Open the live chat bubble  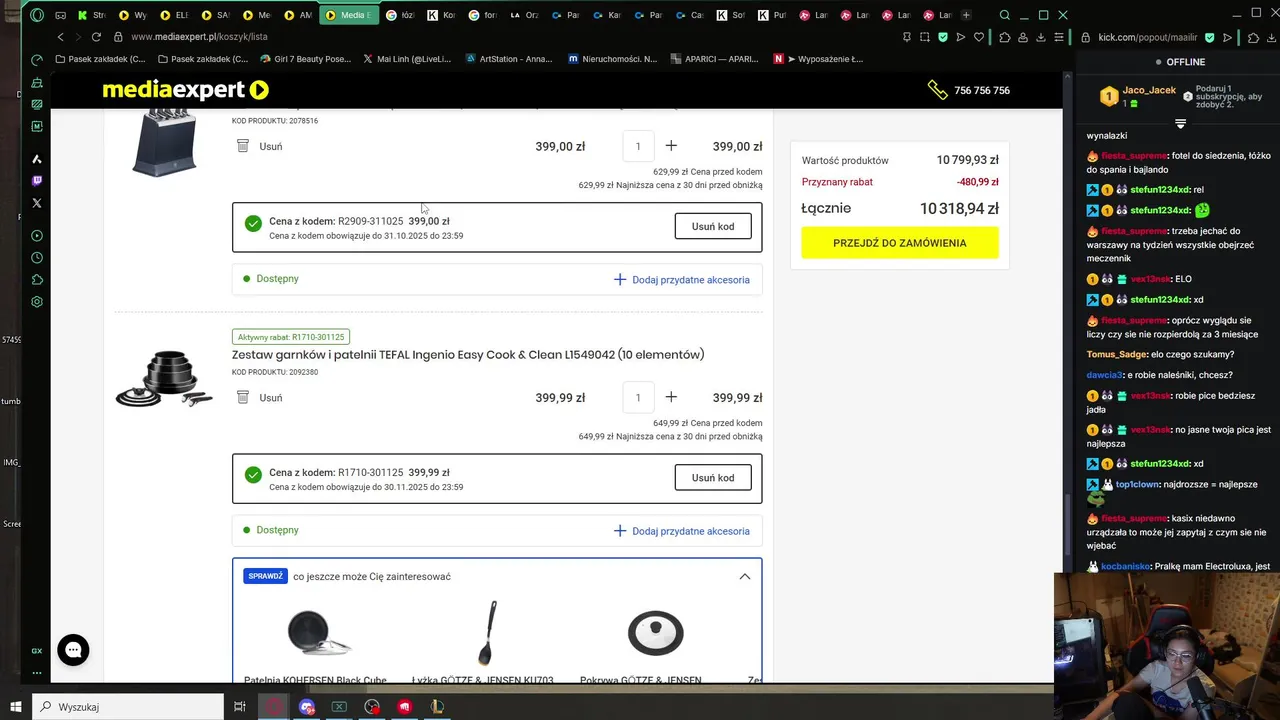(73, 650)
